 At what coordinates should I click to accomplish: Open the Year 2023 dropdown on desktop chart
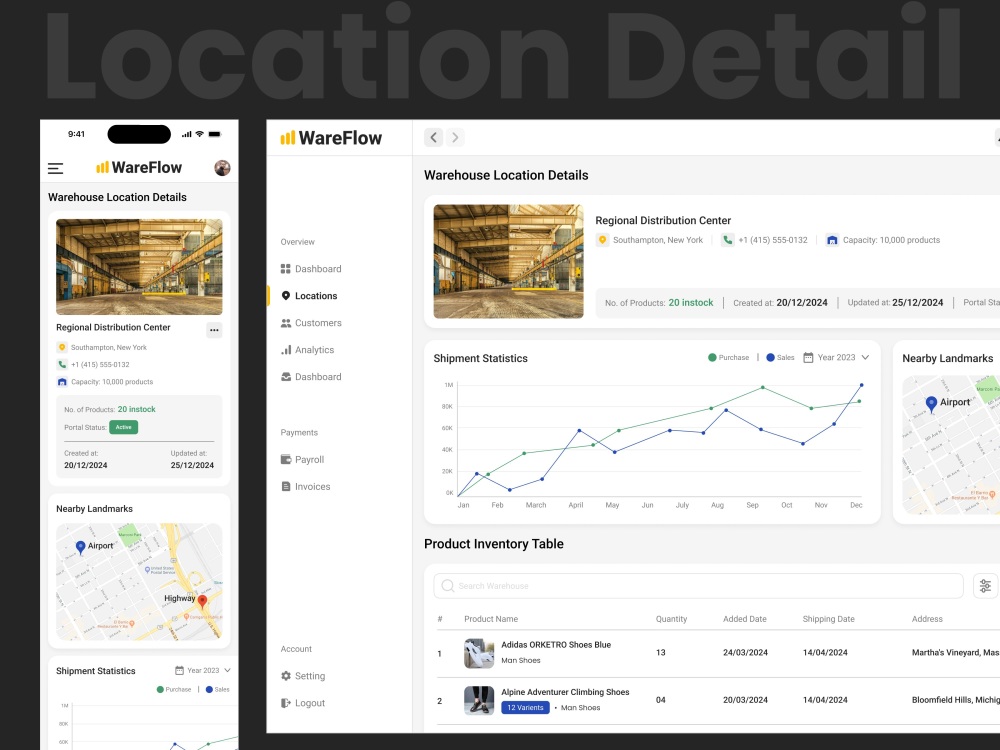(x=836, y=358)
